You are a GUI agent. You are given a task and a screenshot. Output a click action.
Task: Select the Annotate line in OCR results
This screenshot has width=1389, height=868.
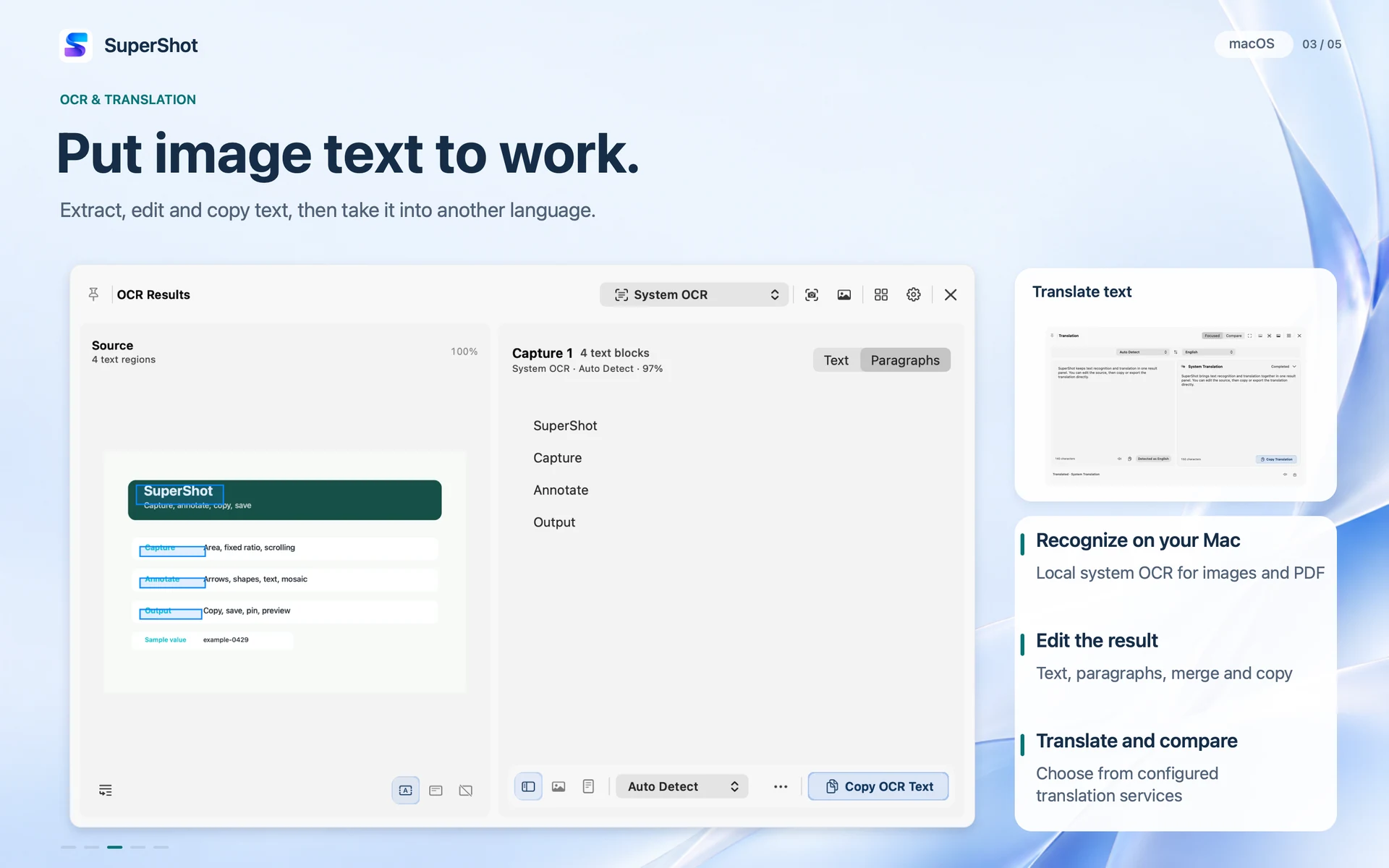point(561,490)
